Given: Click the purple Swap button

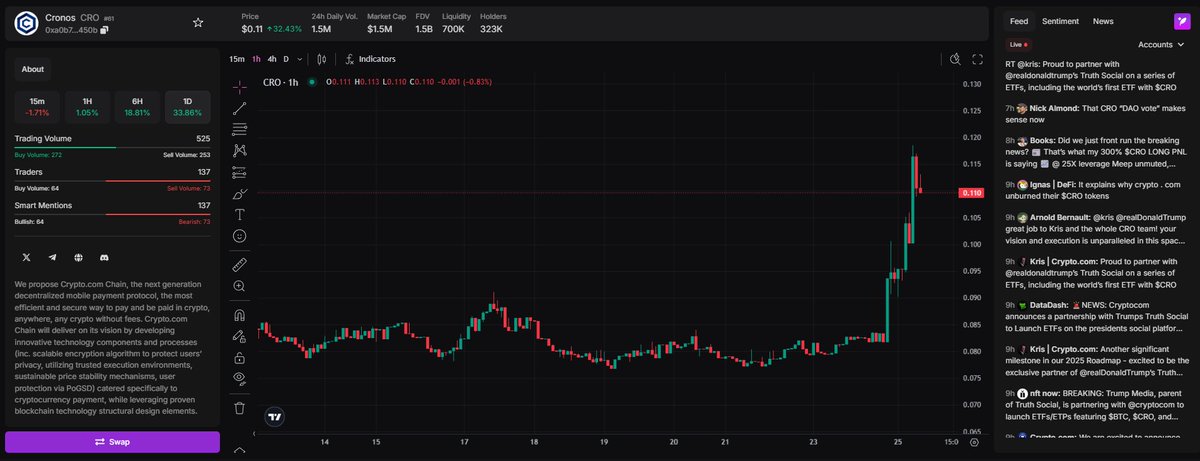Looking at the screenshot, I should point(112,441).
